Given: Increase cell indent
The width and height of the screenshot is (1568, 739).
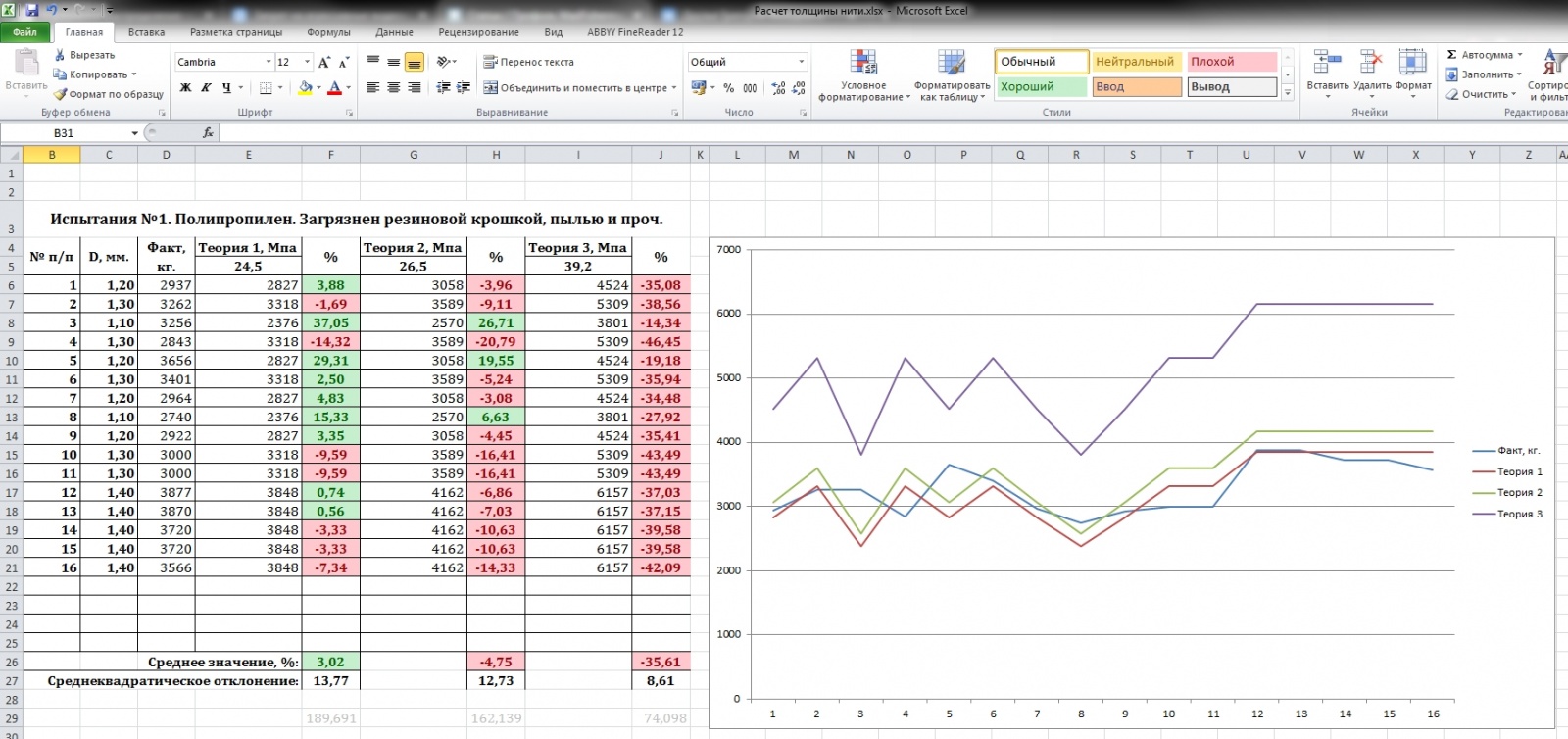Looking at the screenshot, I should (x=464, y=87).
